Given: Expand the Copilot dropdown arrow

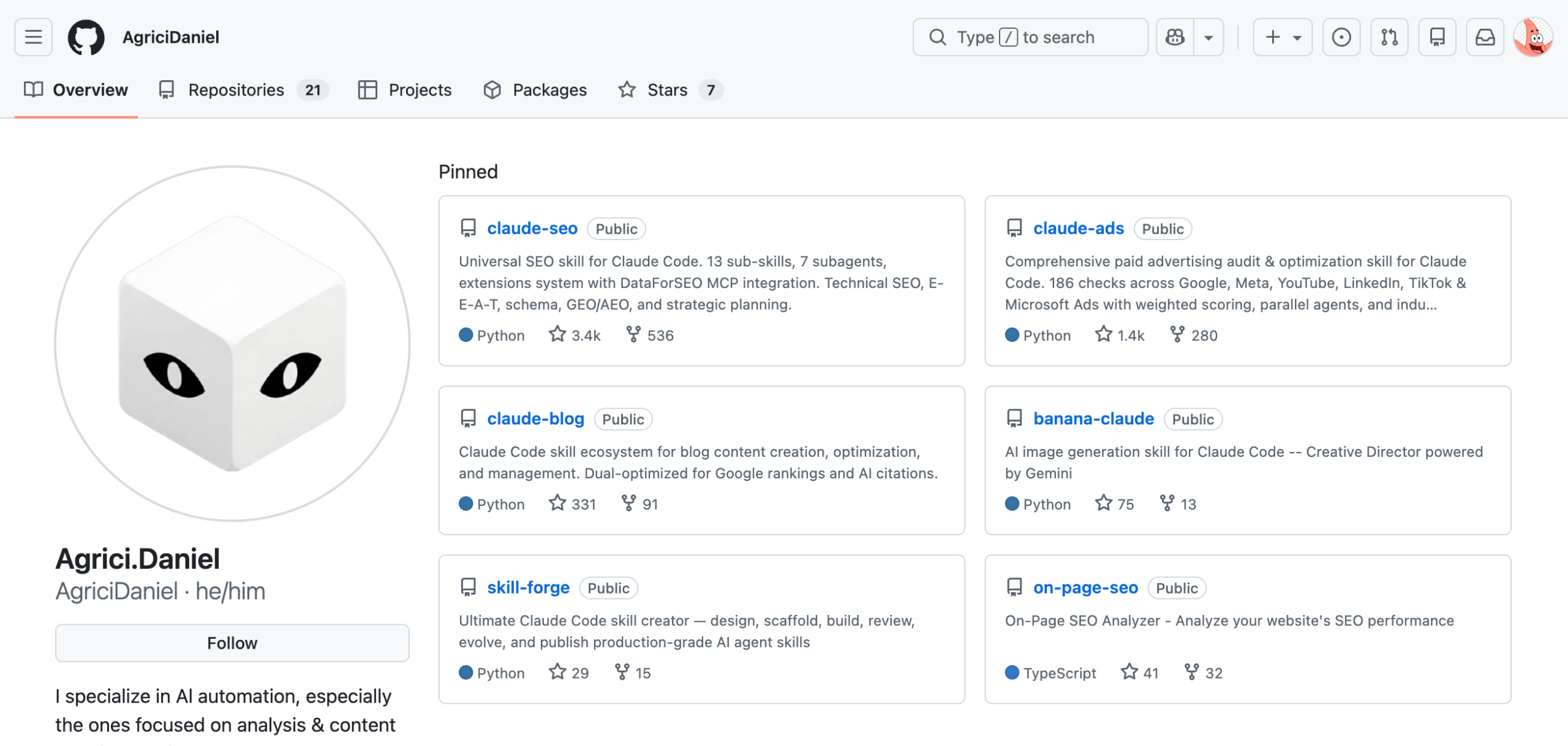Looking at the screenshot, I should point(1208,37).
